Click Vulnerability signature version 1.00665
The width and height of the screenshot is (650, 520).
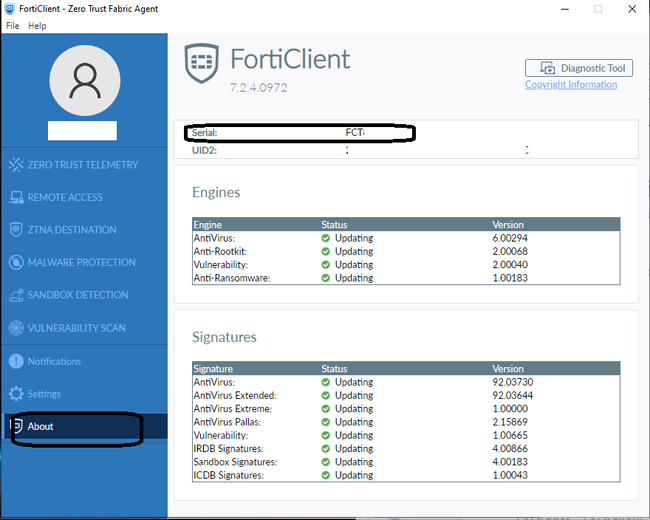coord(510,435)
